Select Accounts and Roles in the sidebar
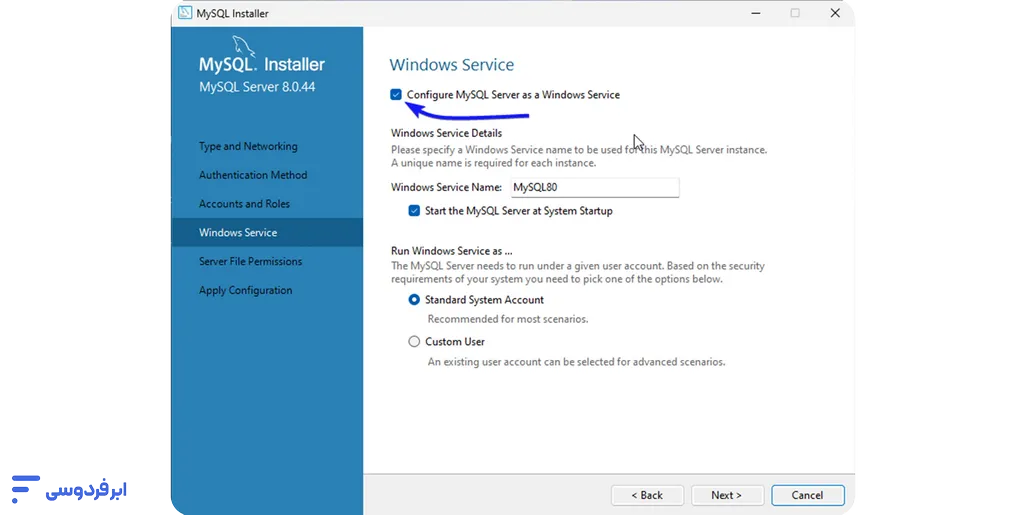This screenshot has height=515, width=1024. tap(244, 204)
